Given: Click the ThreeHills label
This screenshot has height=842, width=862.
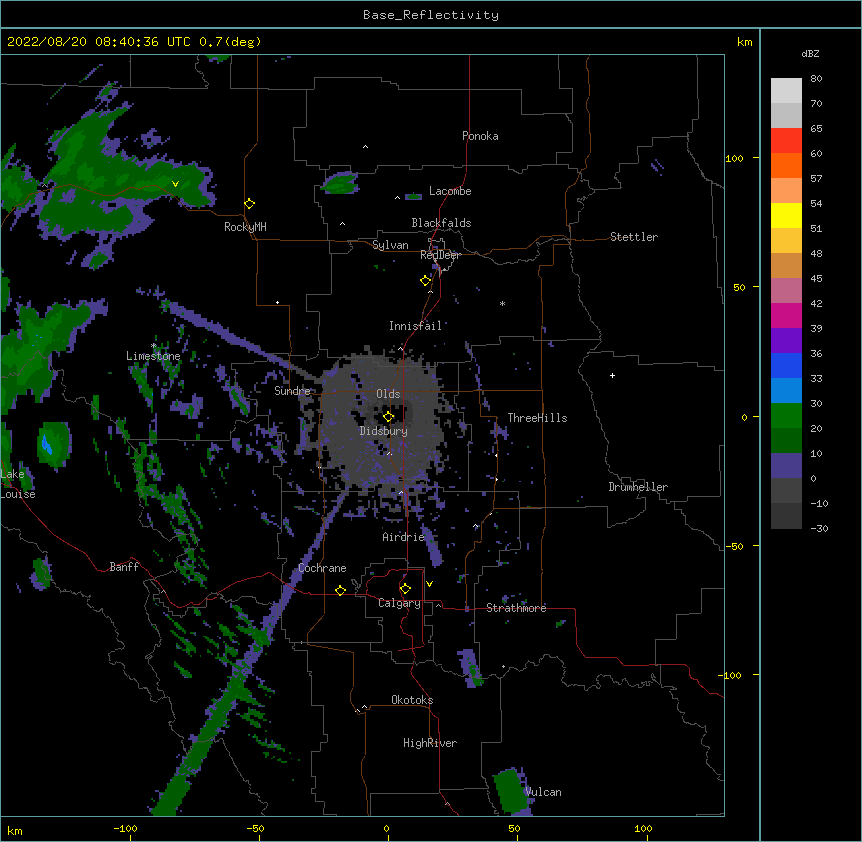Looking at the screenshot, I should click(537, 418).
